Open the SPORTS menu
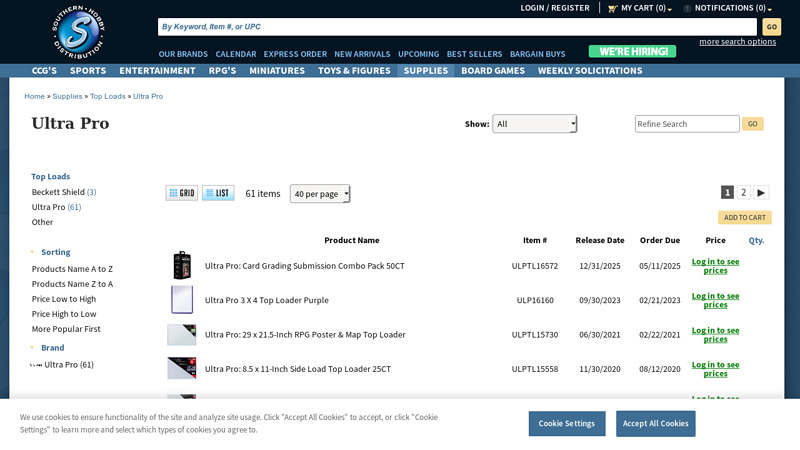The image size is (800, 450). (x=88, y=70)
